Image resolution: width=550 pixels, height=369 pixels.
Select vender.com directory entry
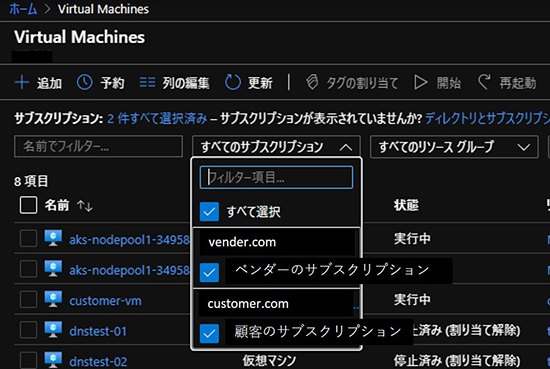(x=242, y=242)
